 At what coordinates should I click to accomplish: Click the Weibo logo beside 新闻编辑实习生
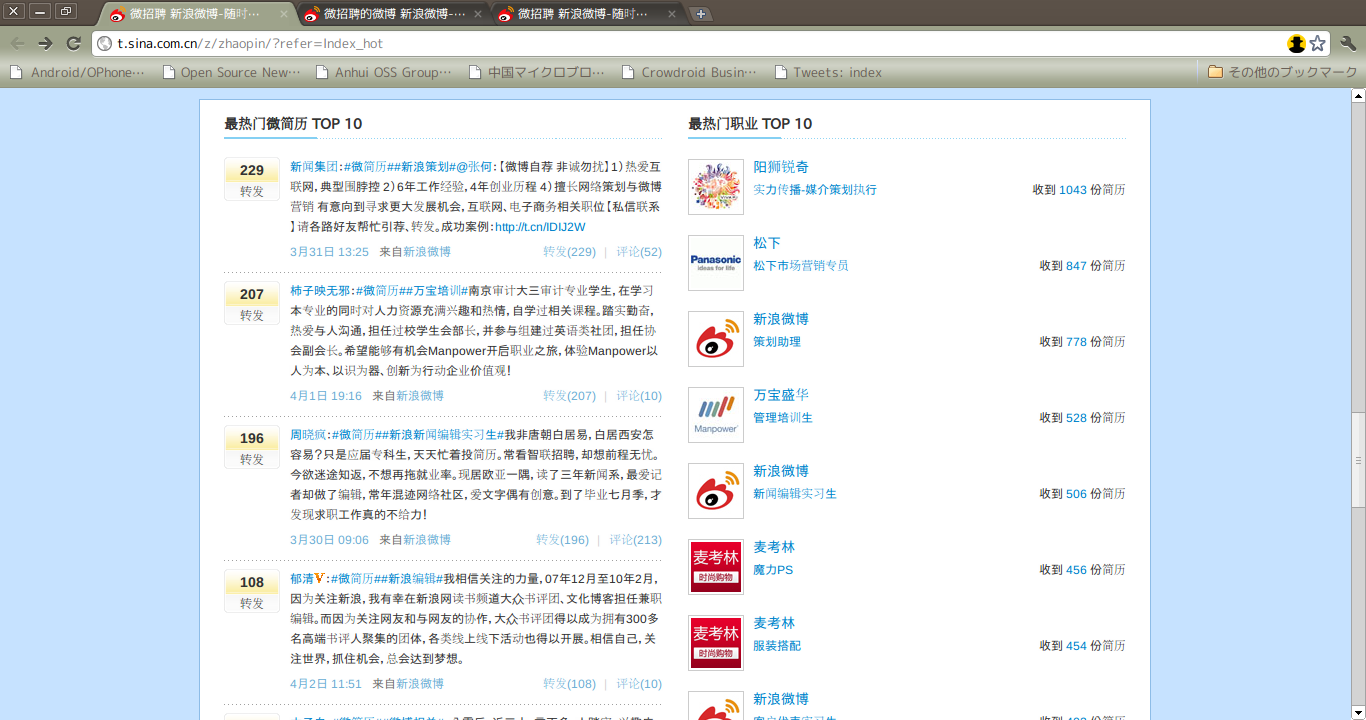[716, 491]
